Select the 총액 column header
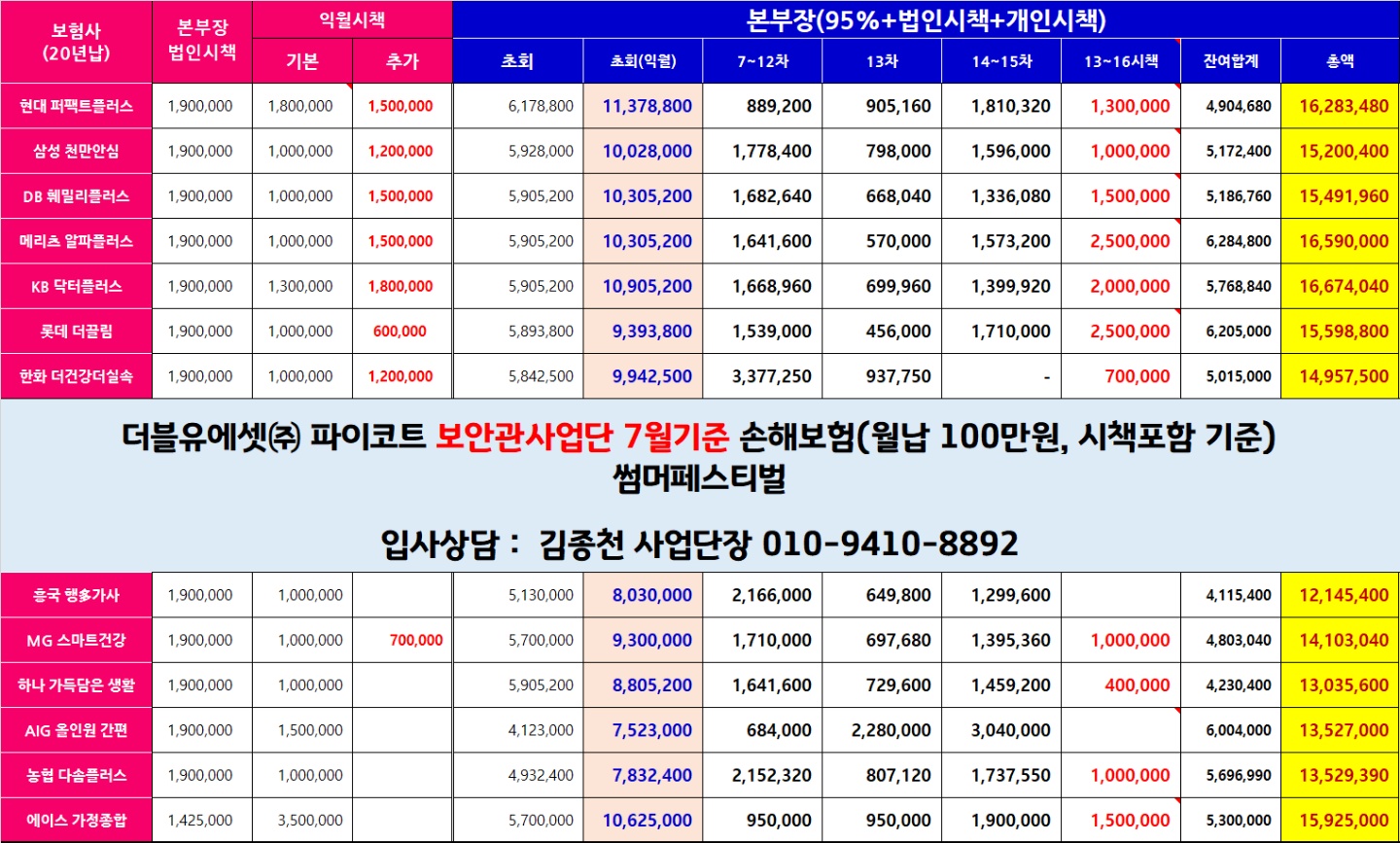 point(1340,61)
